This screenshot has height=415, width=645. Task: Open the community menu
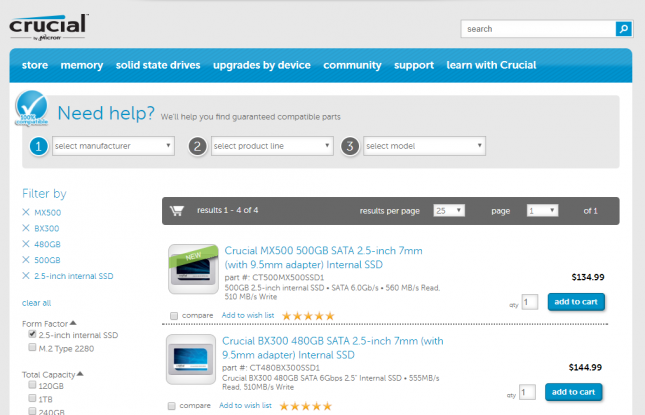[x=352, y=65]
